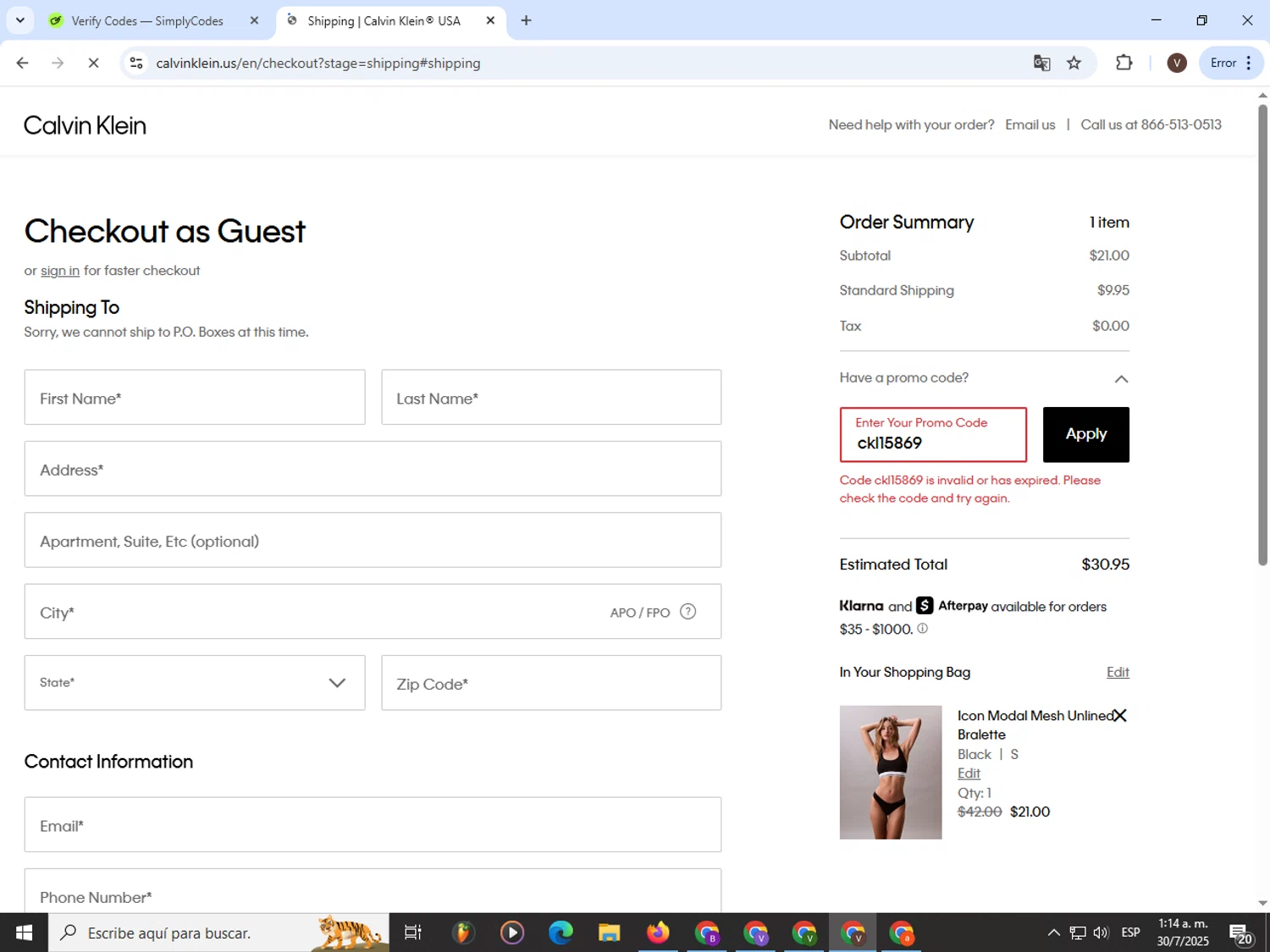Apply the promo code
The width and height of the screenshot is (1270, 952).
(x=1085, y=434)
